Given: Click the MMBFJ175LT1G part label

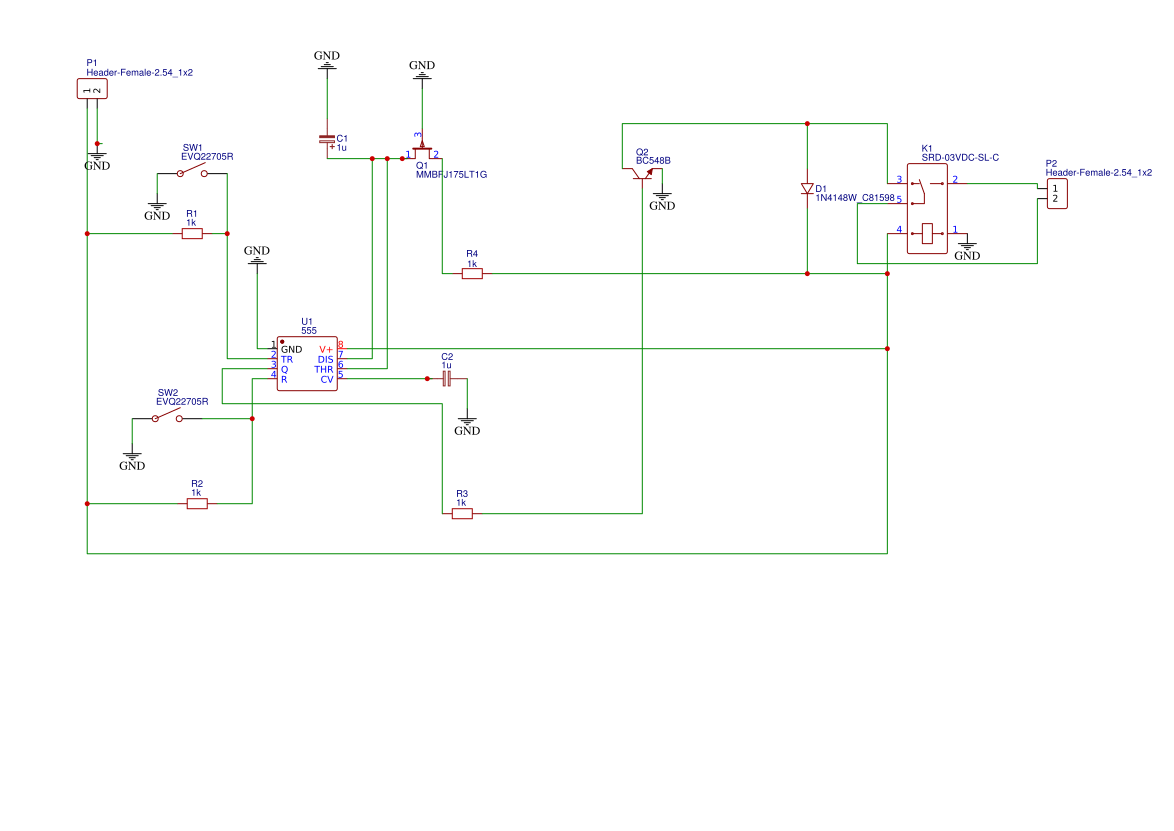Looking at the screenshot, I should click(x=451, y=174).
